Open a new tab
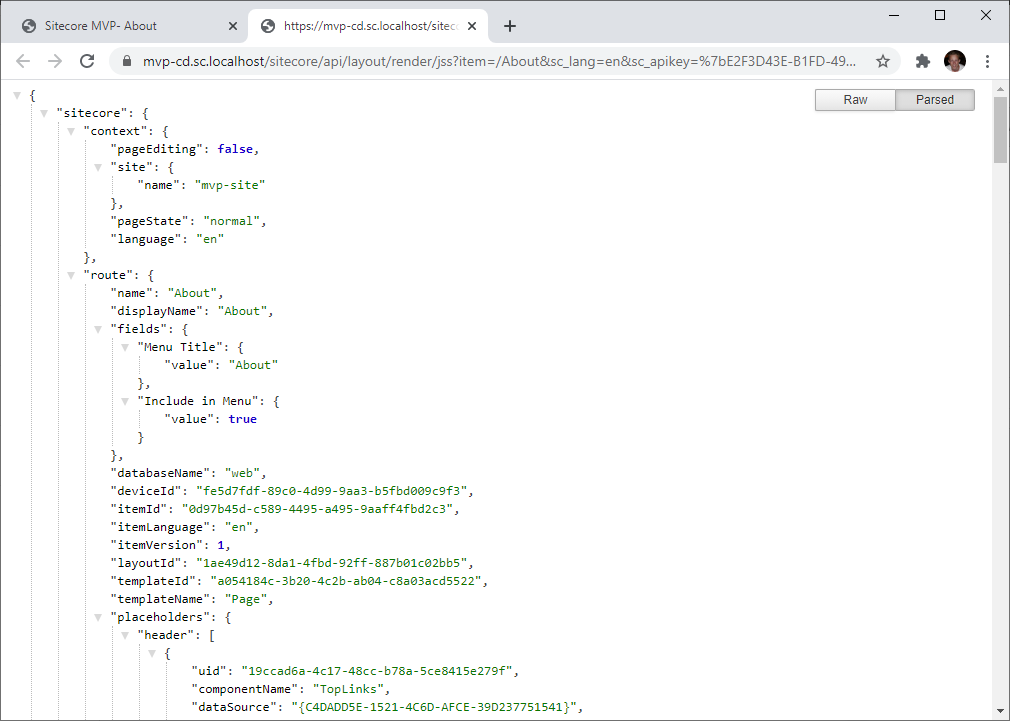This screenshot has width=1010, height=721. [510, 26]
